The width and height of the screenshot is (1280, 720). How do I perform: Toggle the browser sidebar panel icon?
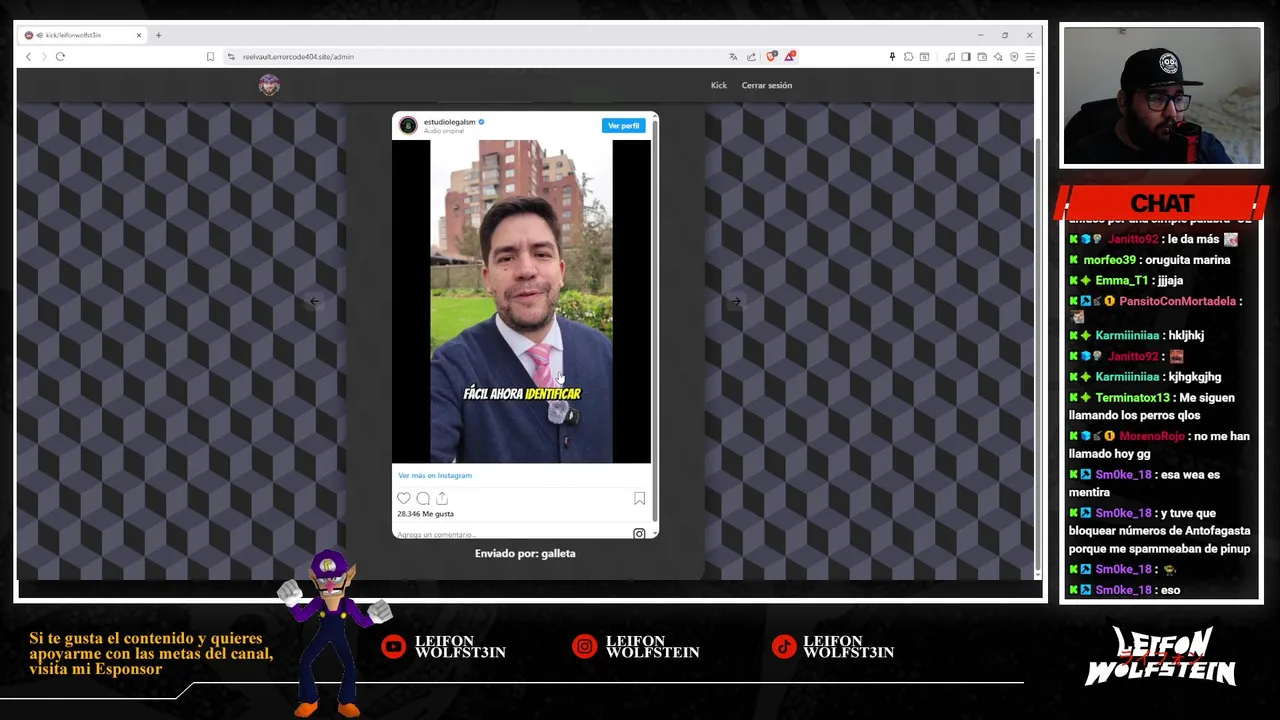point(966,57)
